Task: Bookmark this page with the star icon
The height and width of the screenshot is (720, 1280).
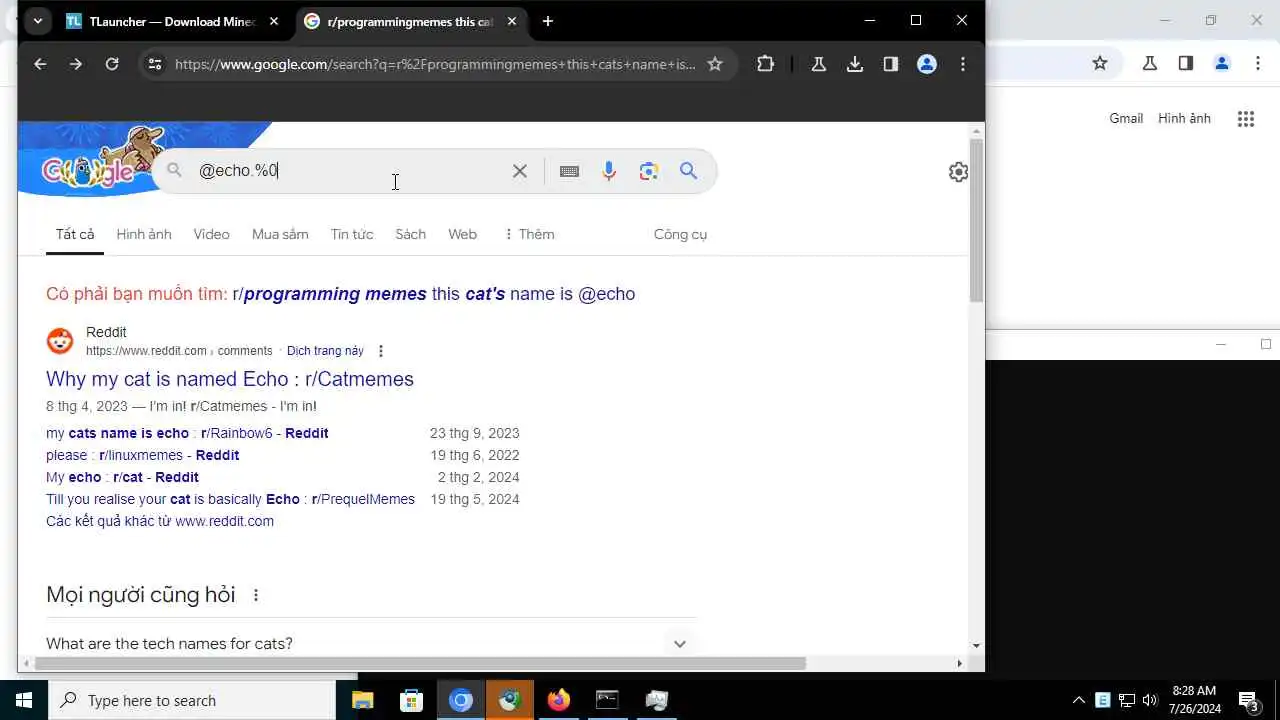Action: [x=715, y=64]
